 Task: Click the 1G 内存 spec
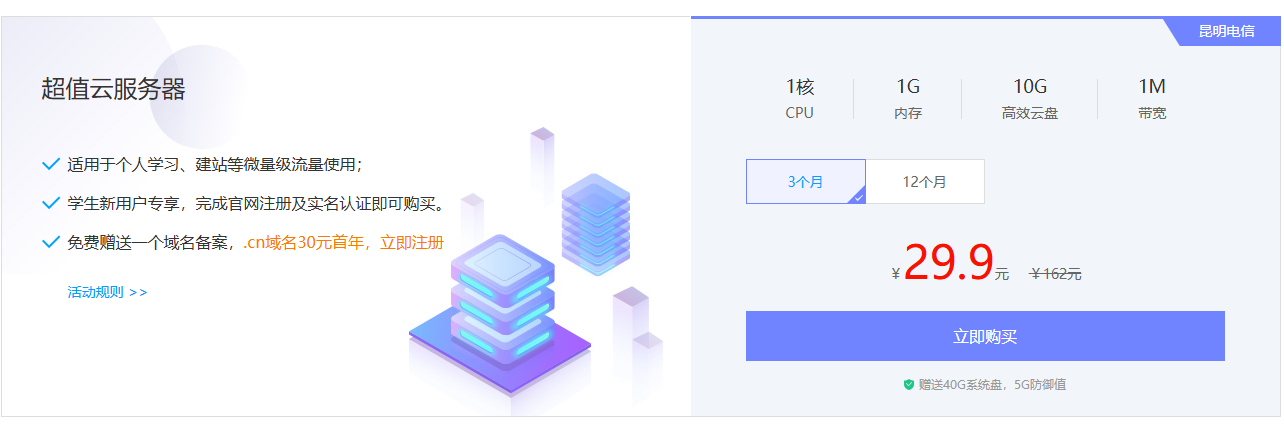(908, 99)
